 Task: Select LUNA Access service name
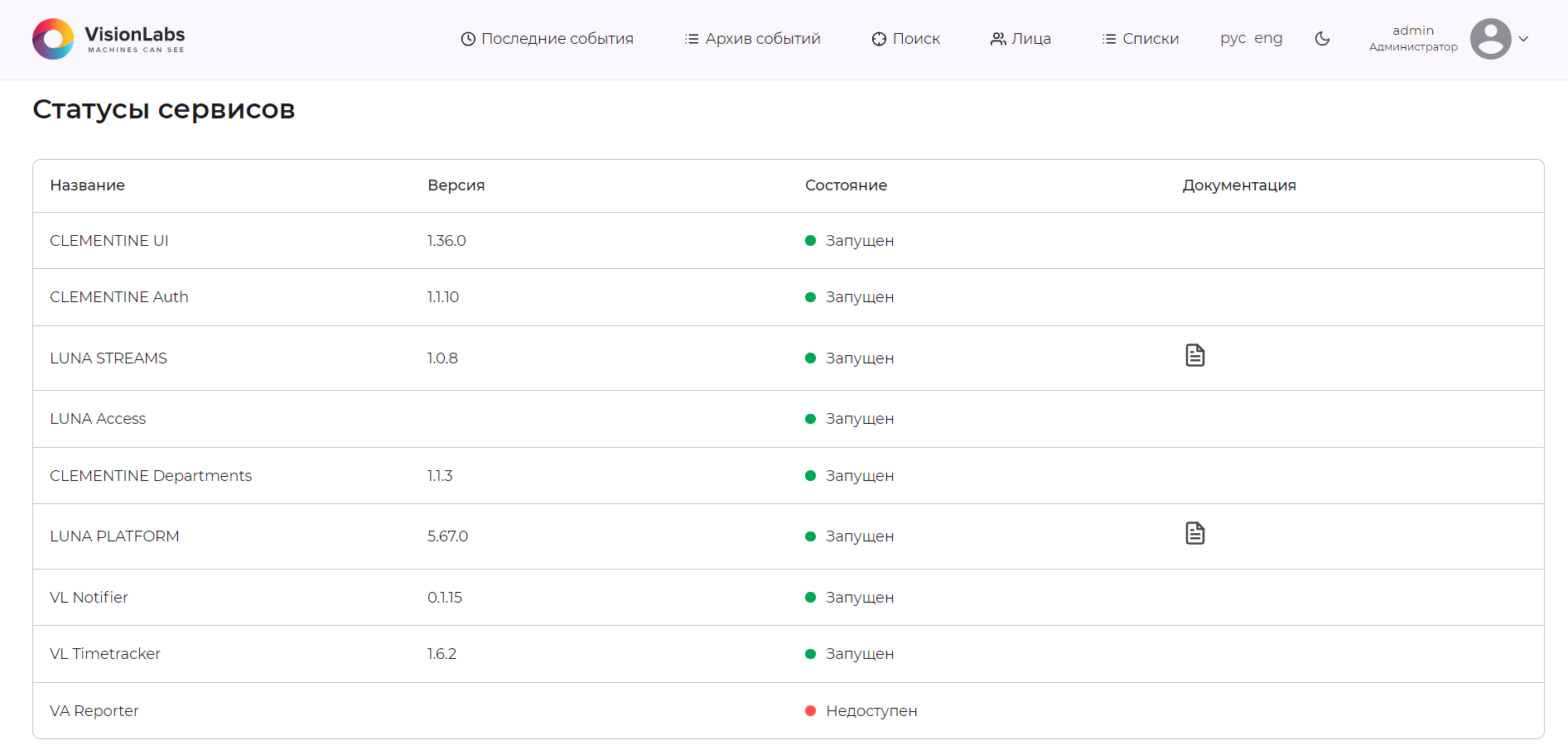coord(98,419)
